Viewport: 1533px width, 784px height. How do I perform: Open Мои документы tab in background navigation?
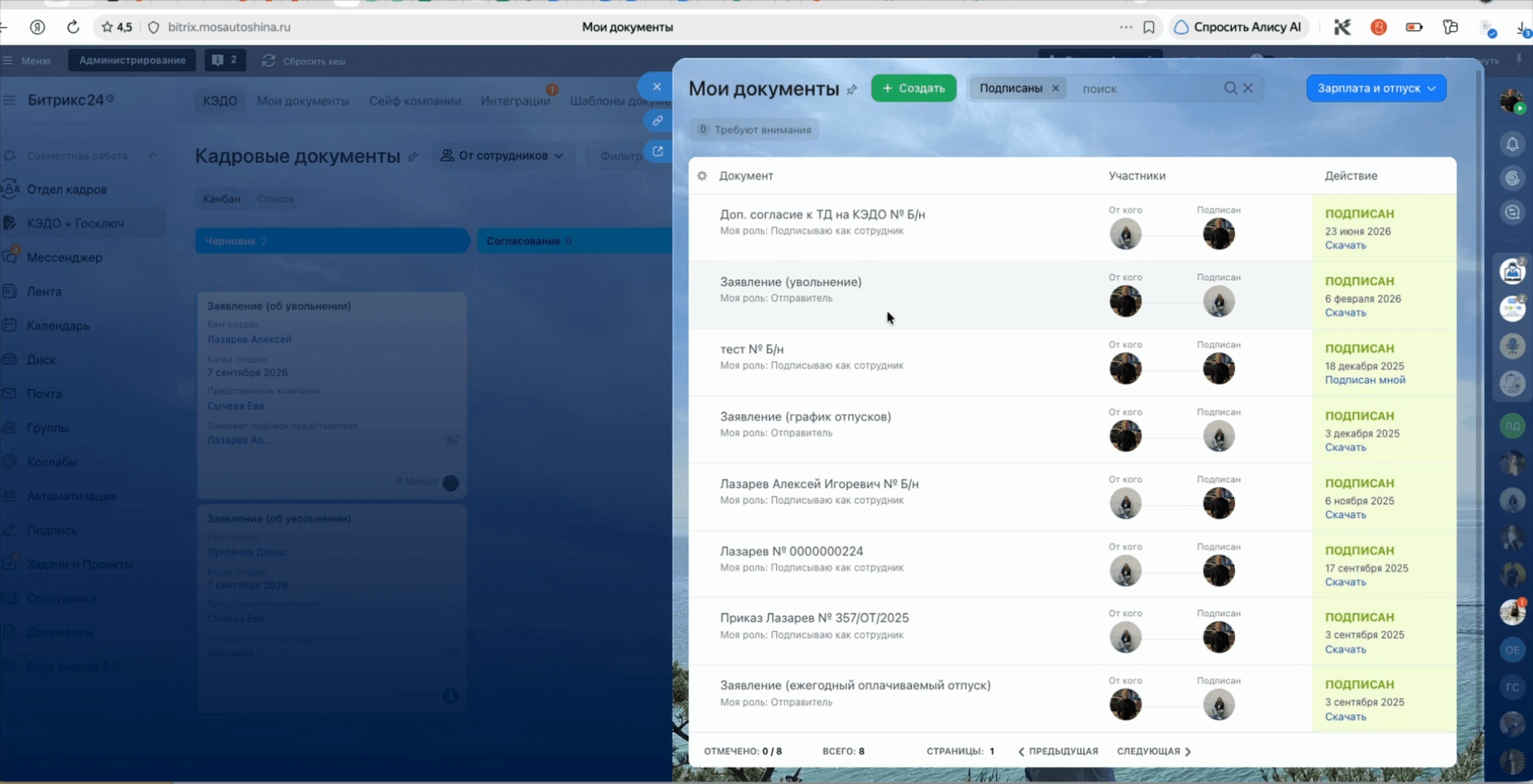click(303, 101)
